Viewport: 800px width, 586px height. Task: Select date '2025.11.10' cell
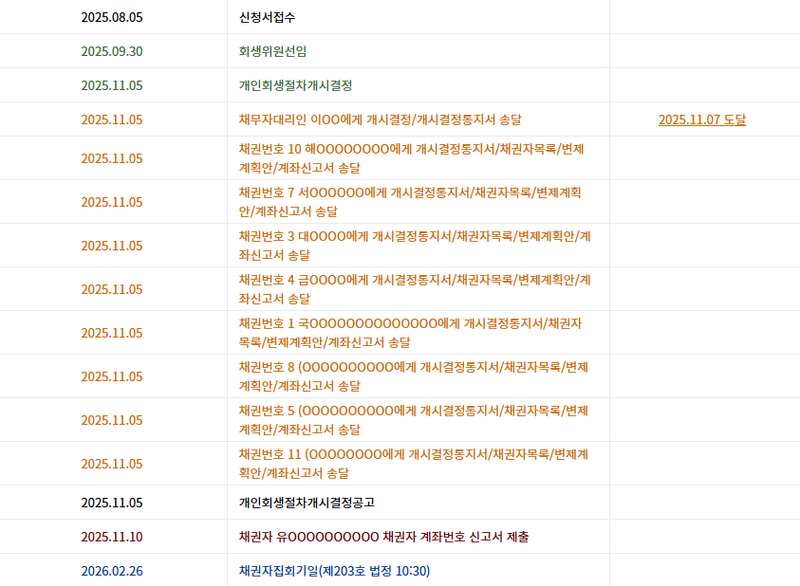pyautogui.click(x=112, y=537)
